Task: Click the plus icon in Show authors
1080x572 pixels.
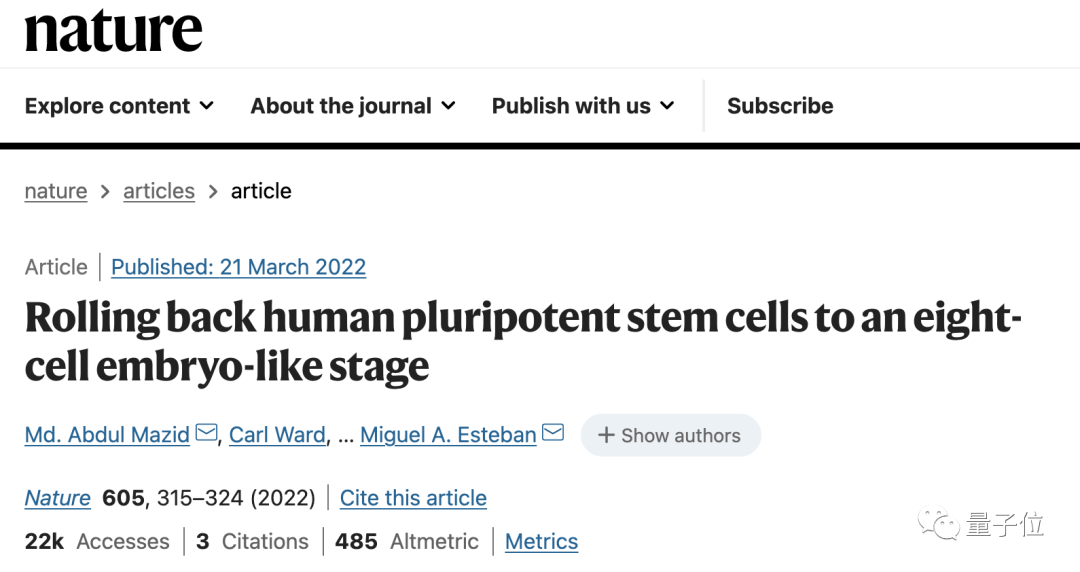Action: point(606,435)
